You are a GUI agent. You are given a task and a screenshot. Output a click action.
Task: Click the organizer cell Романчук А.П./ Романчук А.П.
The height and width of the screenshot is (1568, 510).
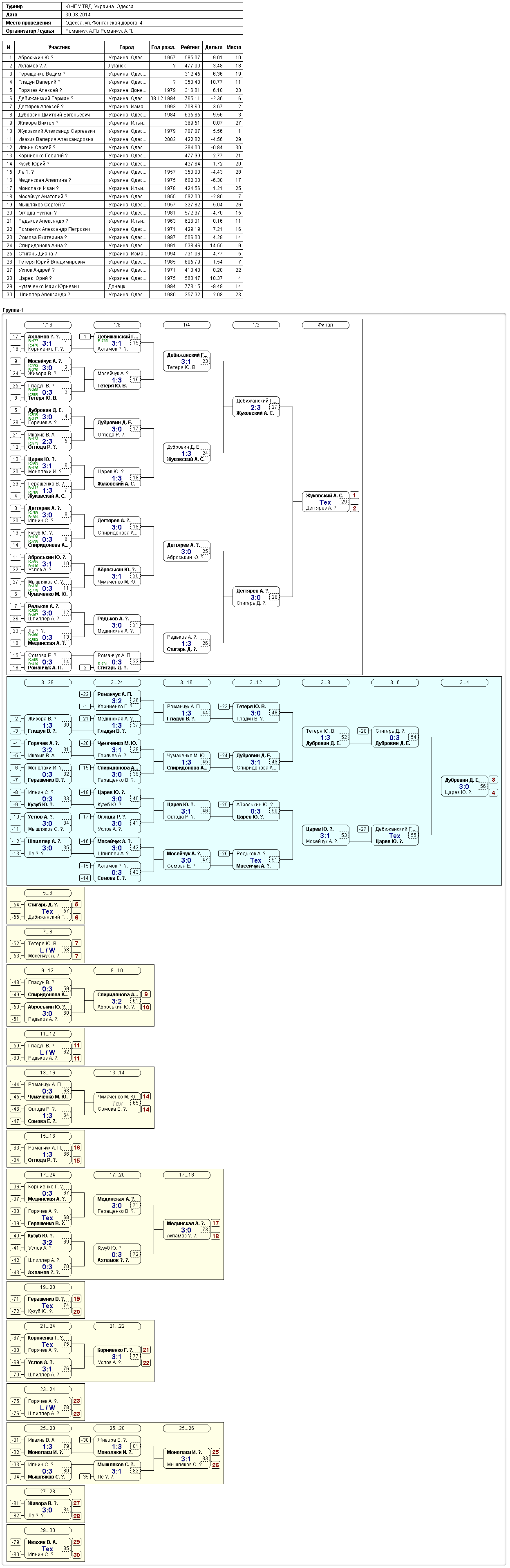tap(99, 30)
